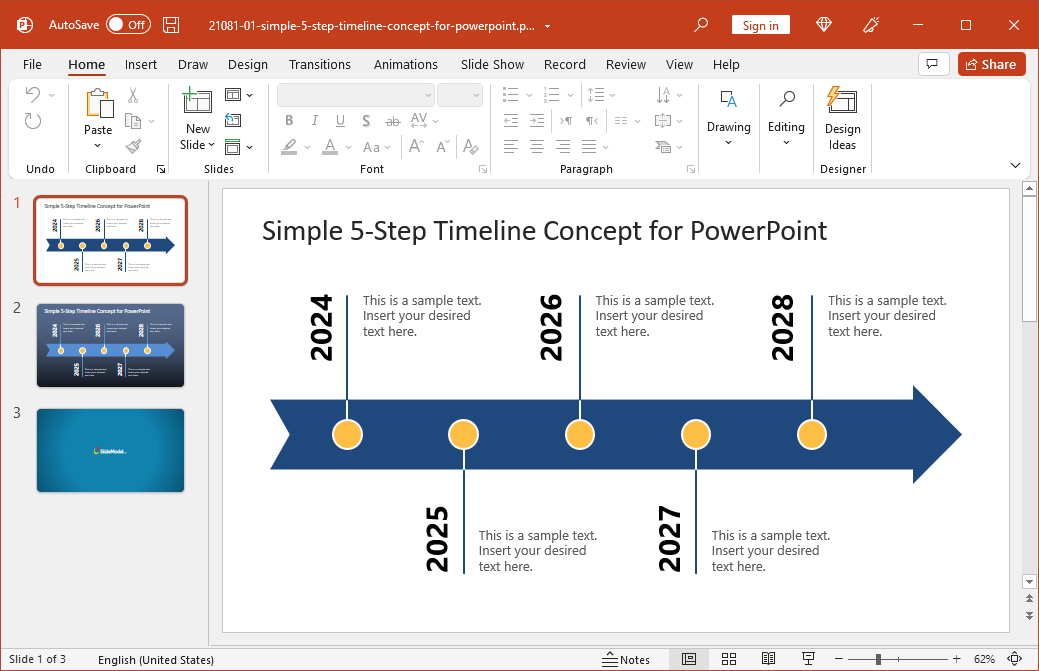Click the Share button
This screenshot has width=1039, height=671.
pos(991,64)
